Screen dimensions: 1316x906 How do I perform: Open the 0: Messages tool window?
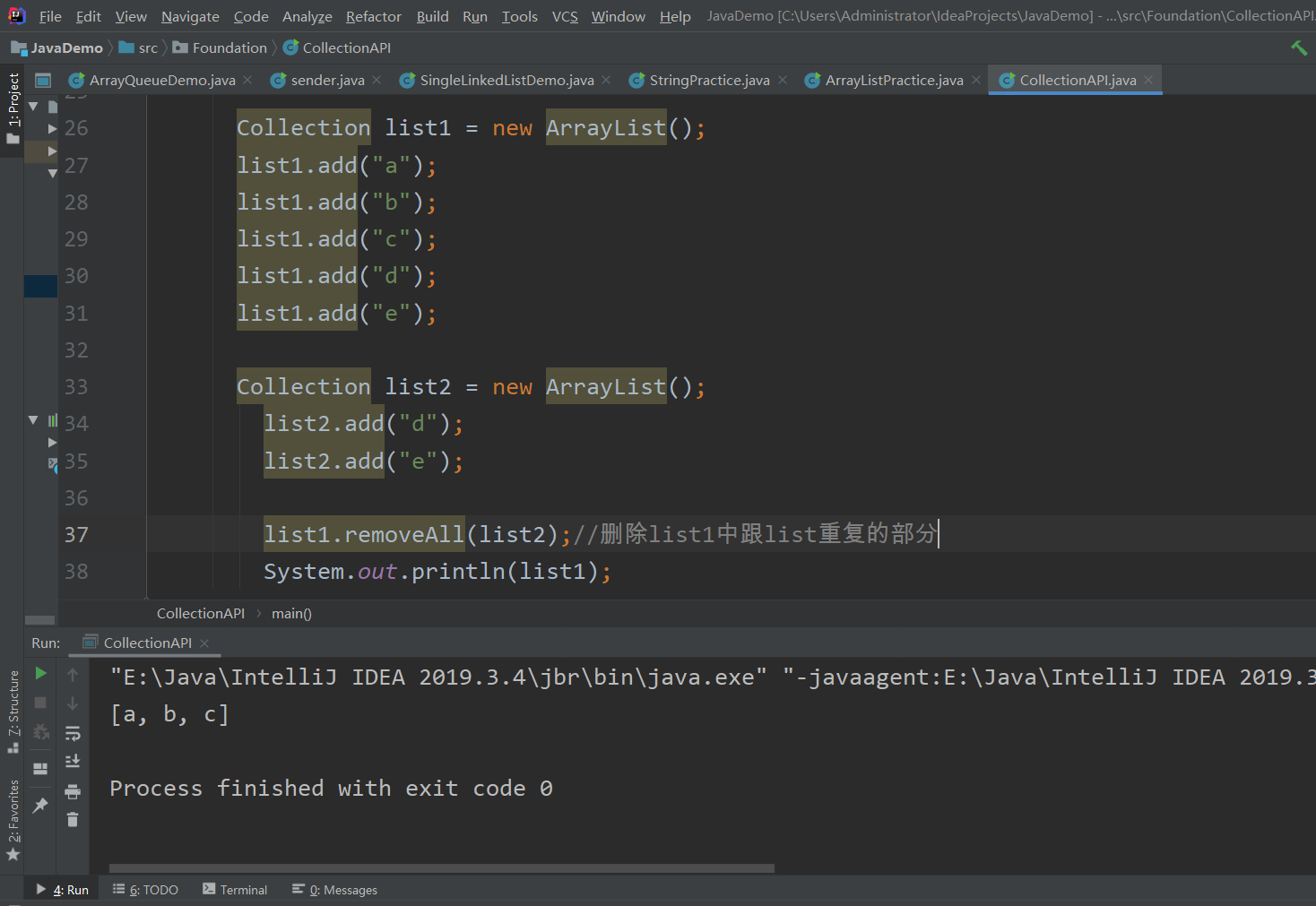coord(334,890)
